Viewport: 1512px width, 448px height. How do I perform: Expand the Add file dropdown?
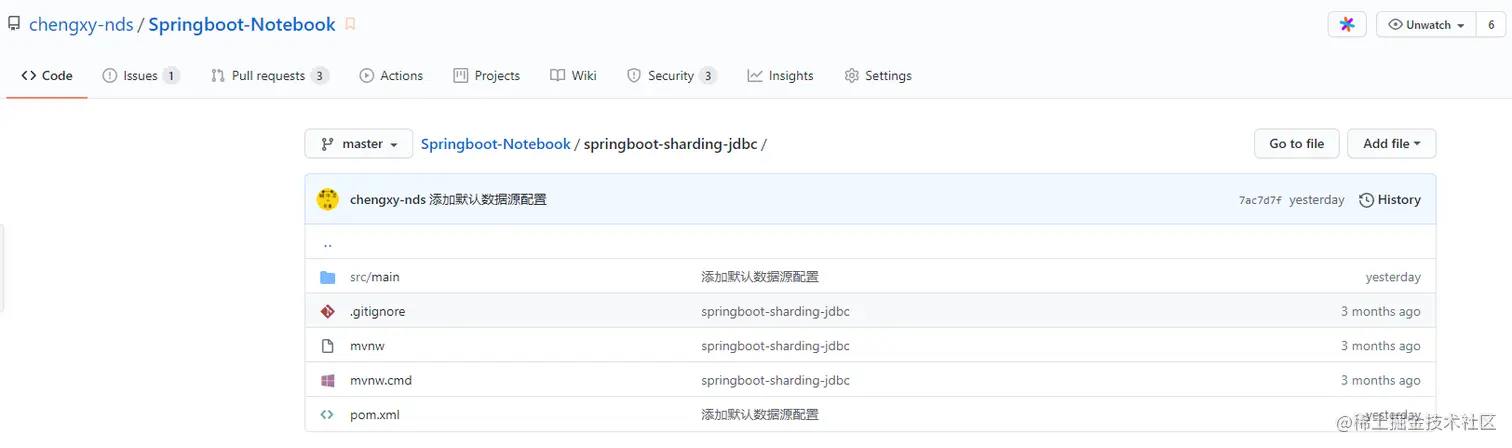click(1392, 144)
